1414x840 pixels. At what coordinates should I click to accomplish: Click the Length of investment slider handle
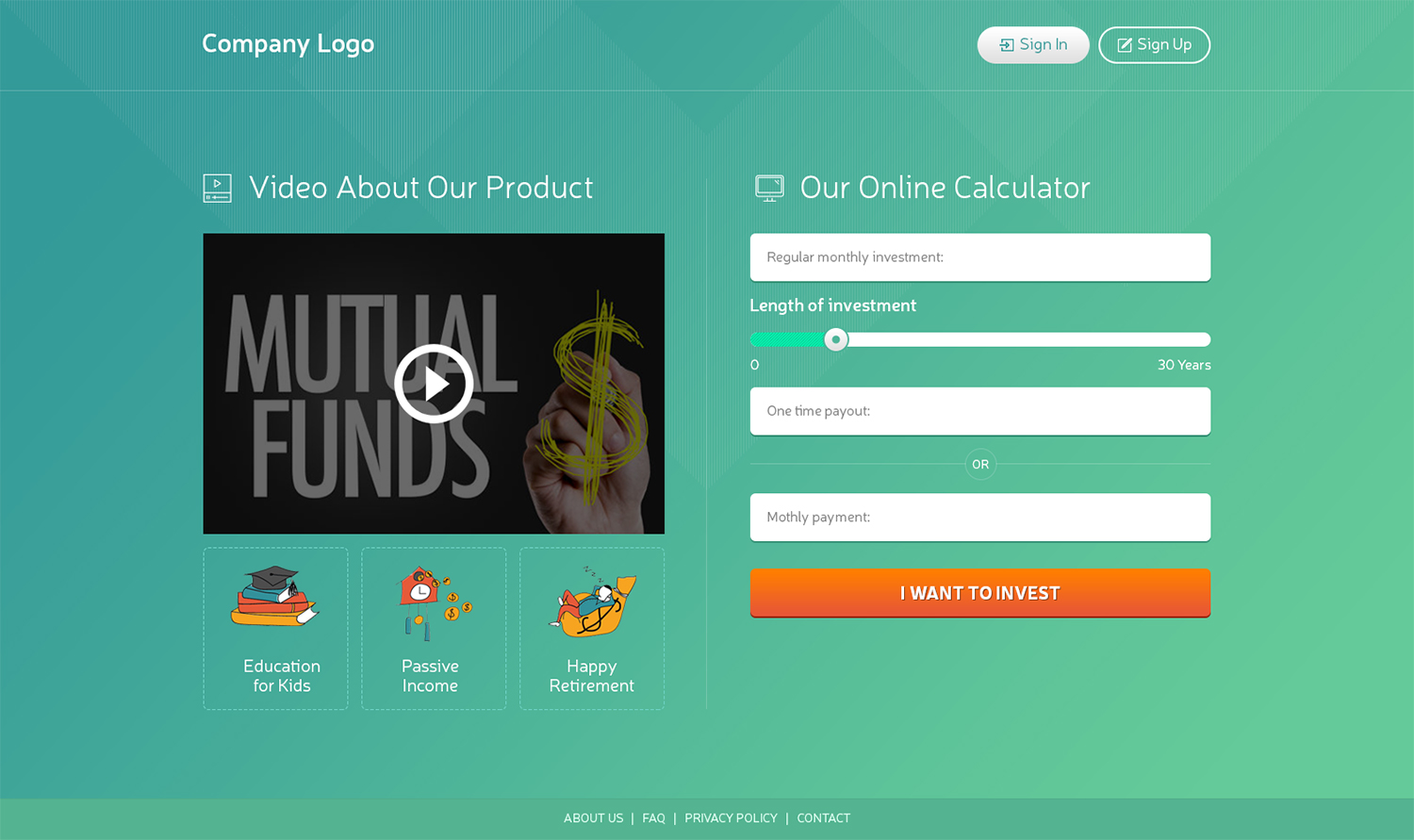pyautogui.click(x=835, y=339)
